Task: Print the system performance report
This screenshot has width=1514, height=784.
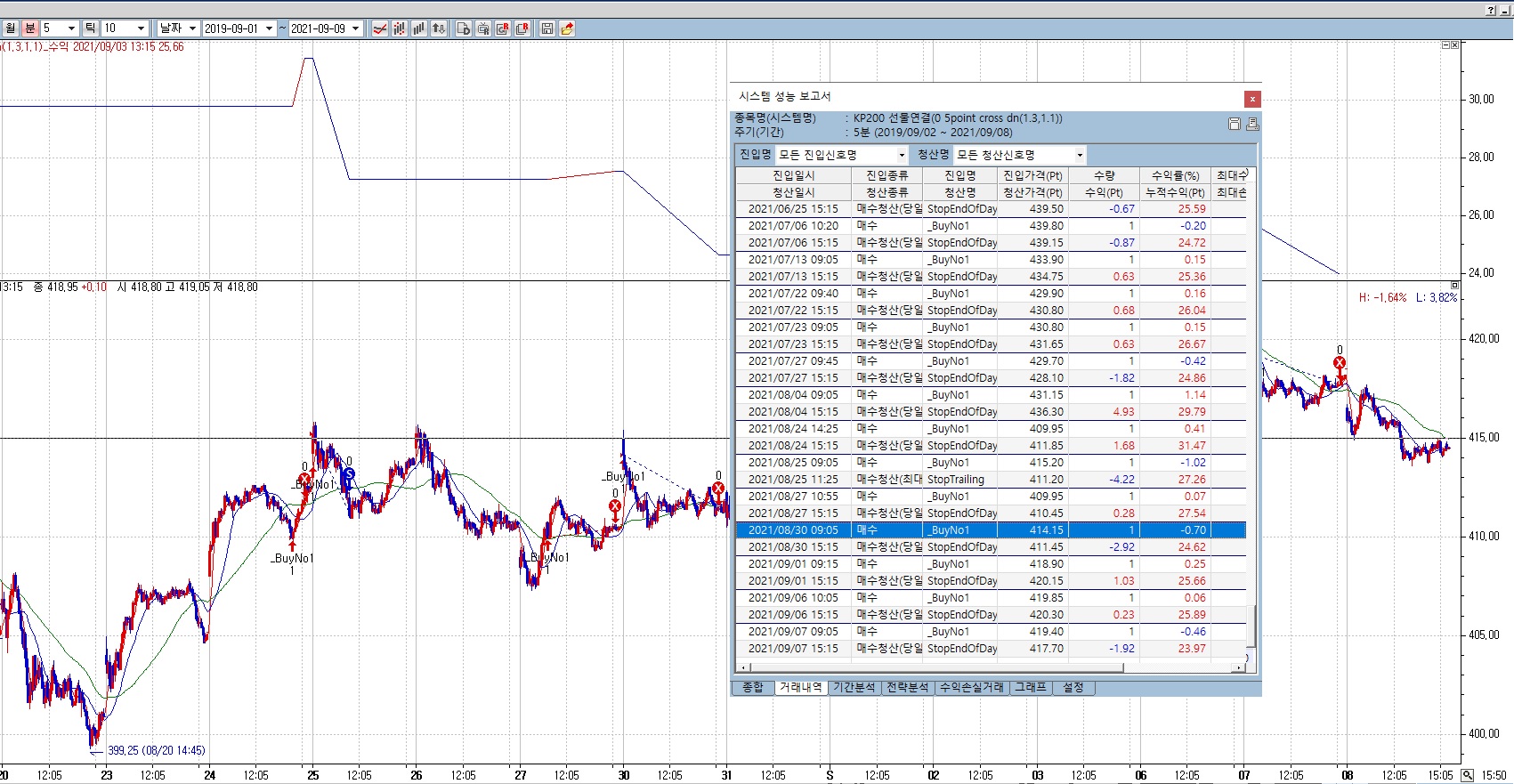Action: [x=1252, y=124]
